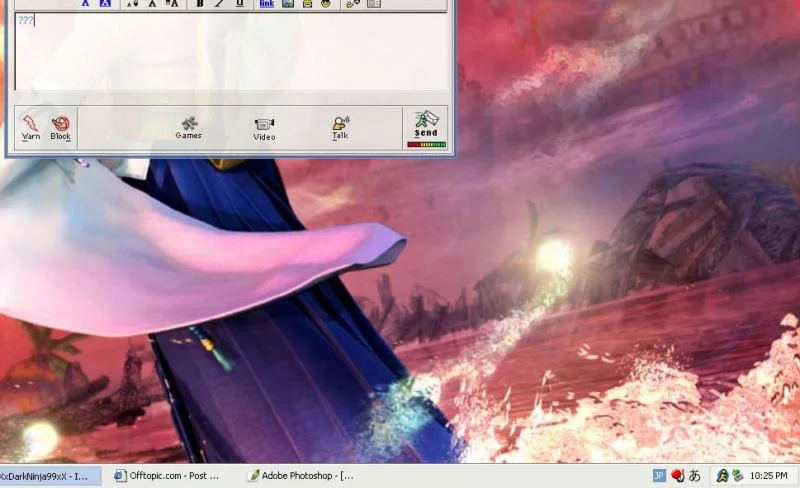Viewport: 800px width, 488px height.
Task: Insert a picture into the message
Action: point(288,4)
